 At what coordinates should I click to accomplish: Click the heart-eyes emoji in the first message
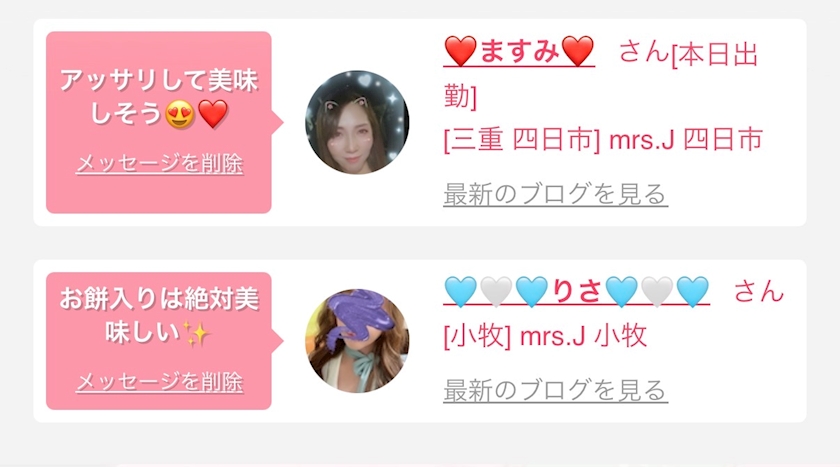[x=180, y=114]
